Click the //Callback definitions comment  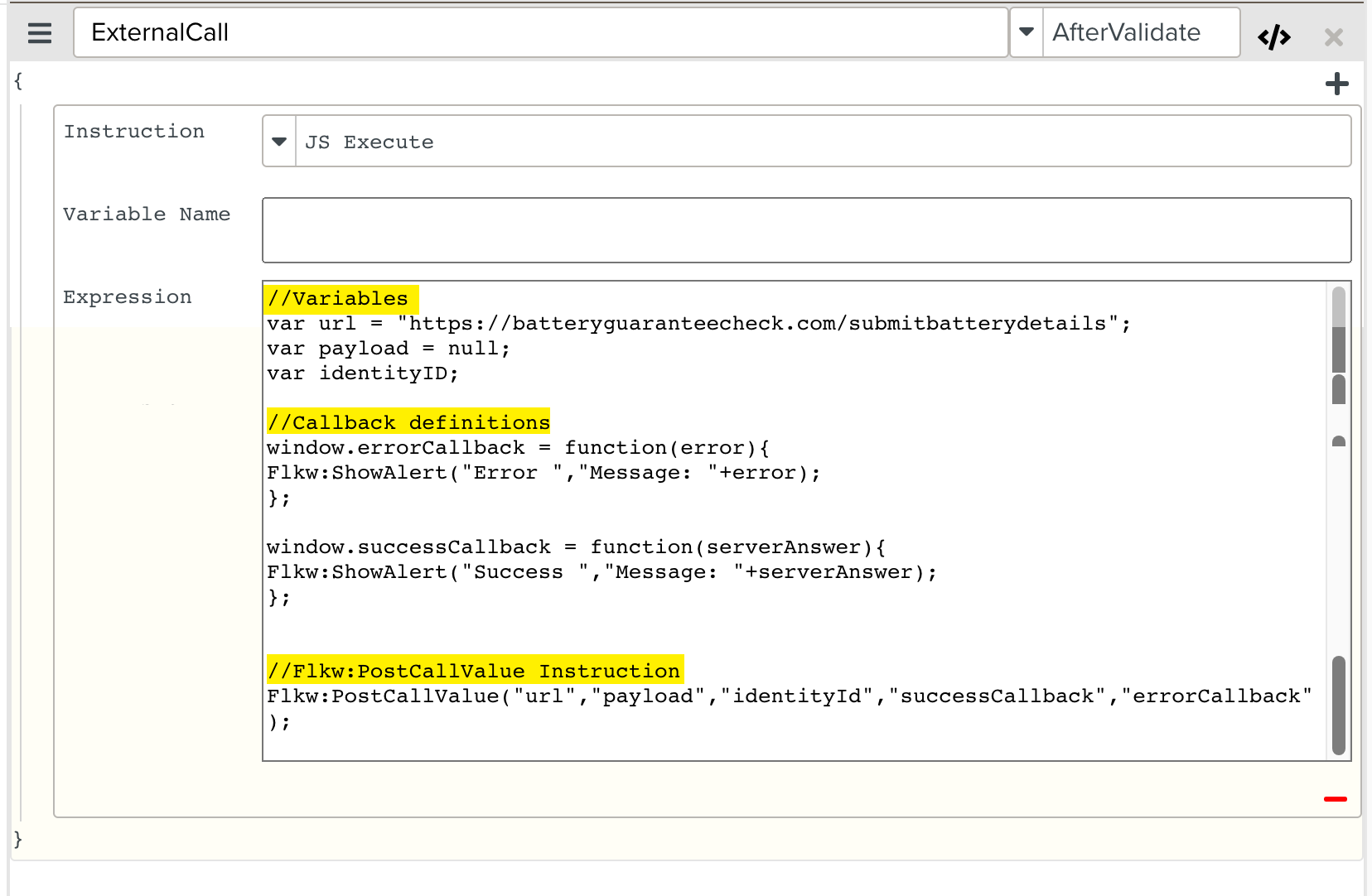pyautogui.click(x=408, y=423)
